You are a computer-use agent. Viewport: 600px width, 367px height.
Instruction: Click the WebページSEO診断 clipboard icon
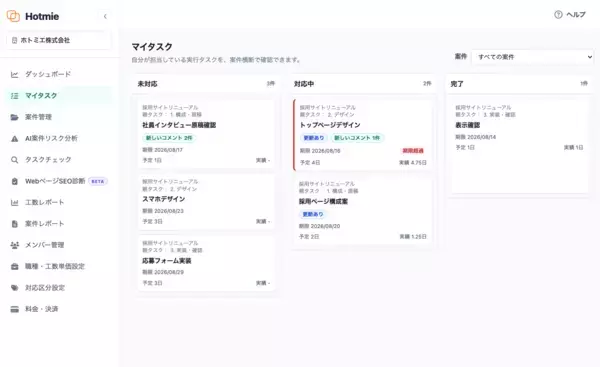[15, 181]
